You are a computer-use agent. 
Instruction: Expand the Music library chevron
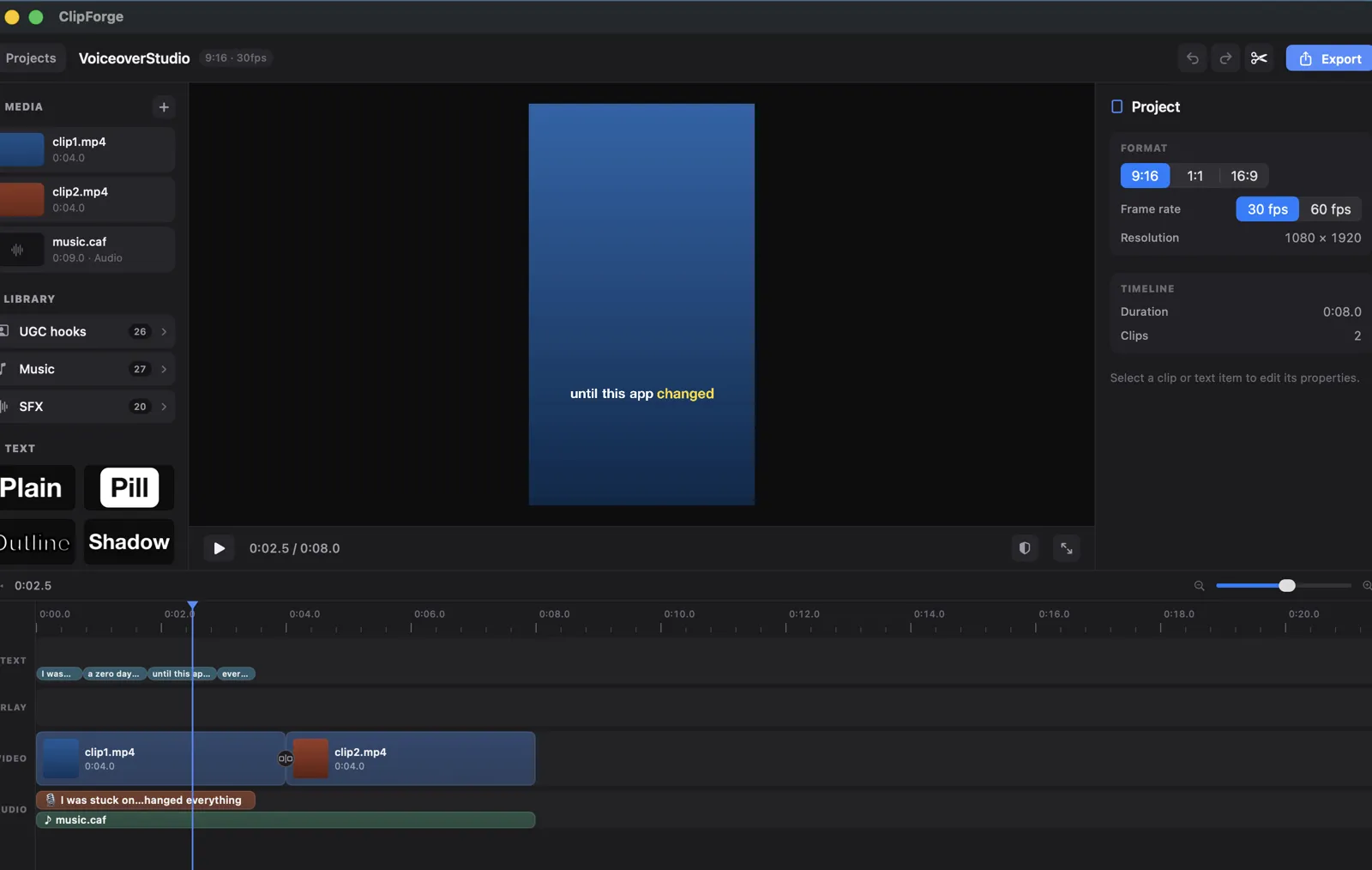(164, 369)
